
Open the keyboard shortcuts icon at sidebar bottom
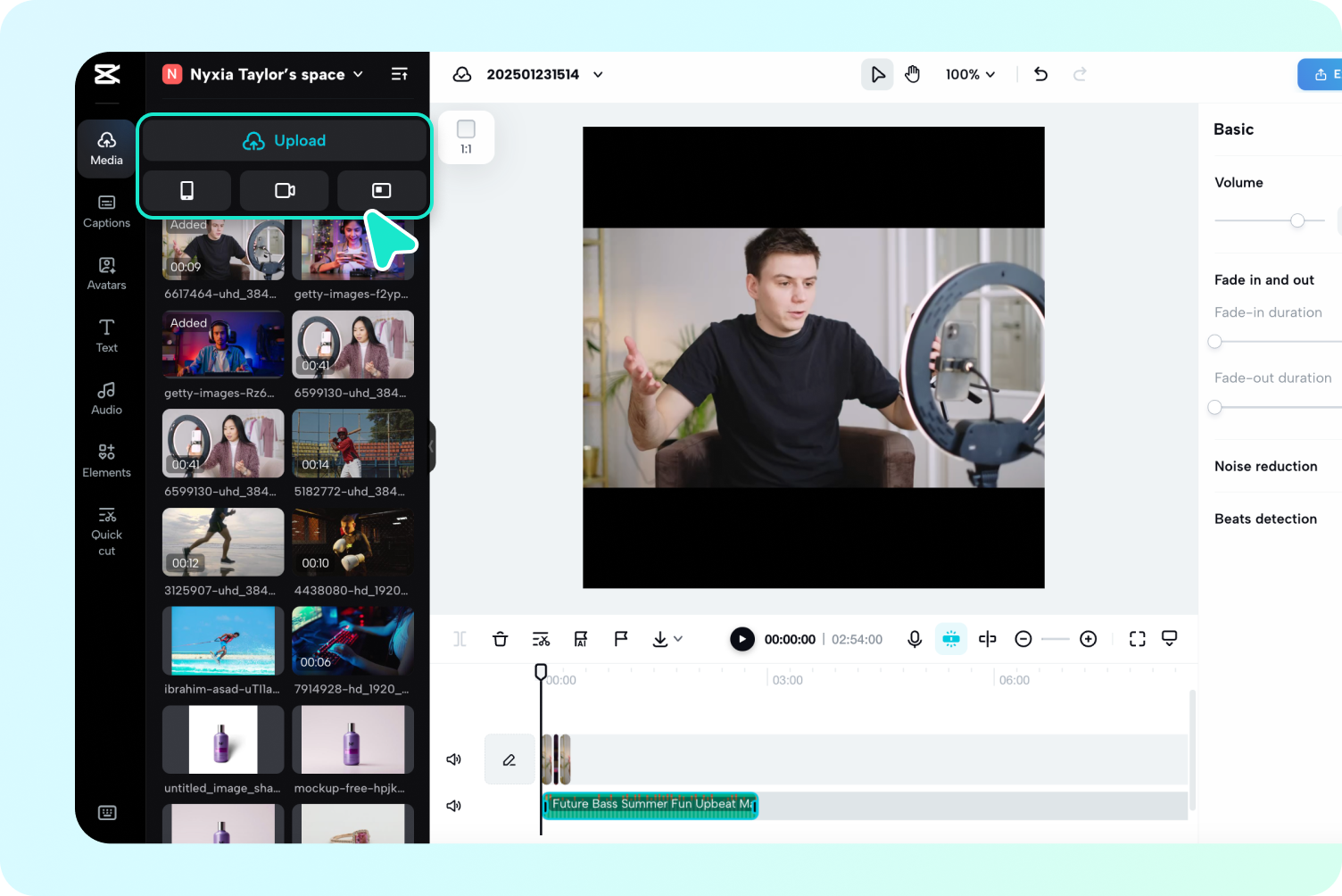click(x=106, y=812)
